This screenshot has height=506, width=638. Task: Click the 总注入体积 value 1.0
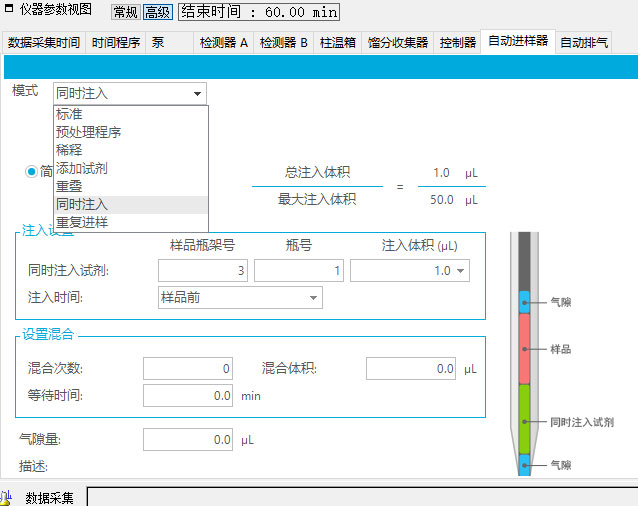point(441,173)
